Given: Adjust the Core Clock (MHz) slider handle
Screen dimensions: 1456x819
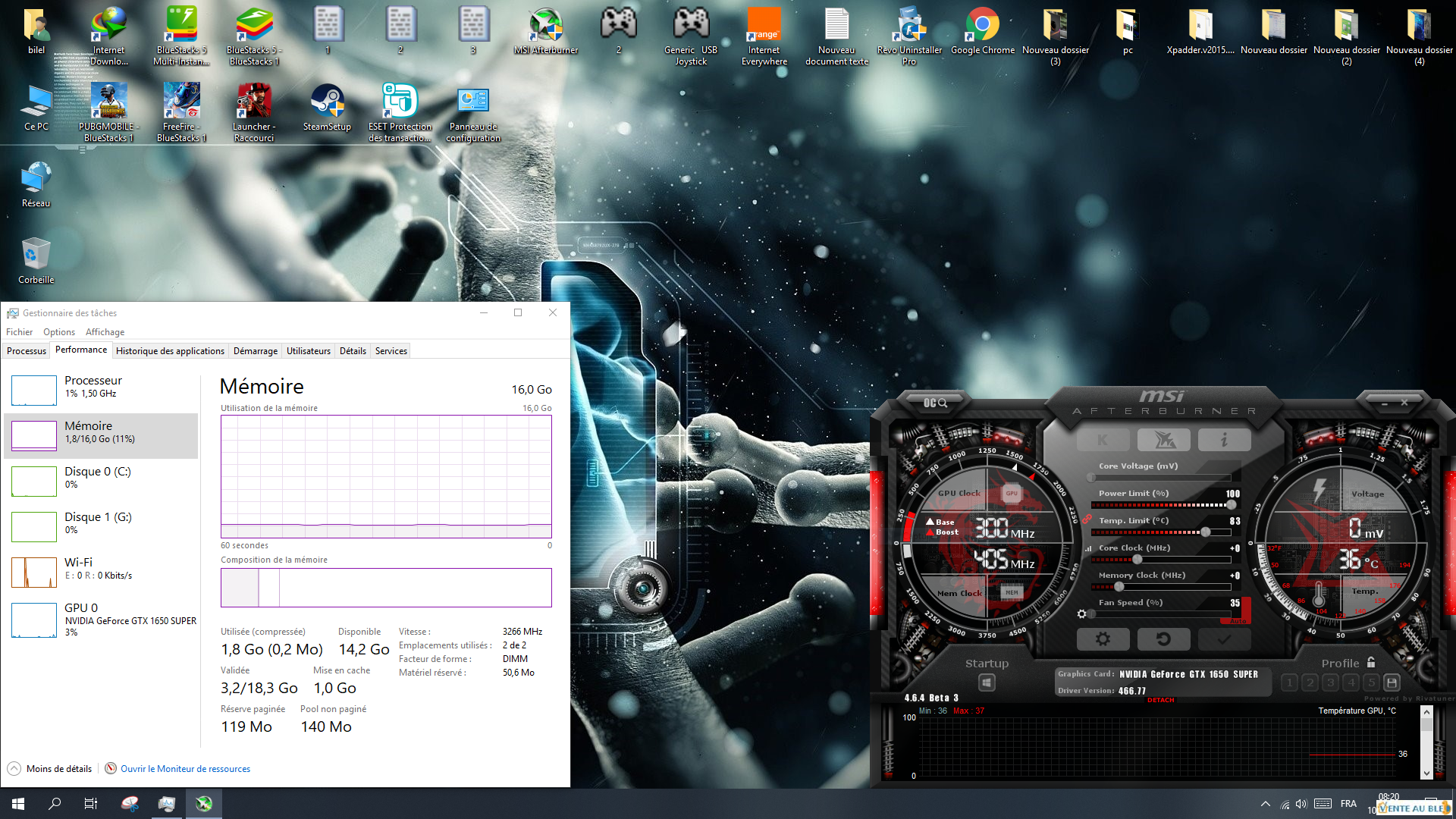Looking at the screenshot, I should [x=1137, y=560].
